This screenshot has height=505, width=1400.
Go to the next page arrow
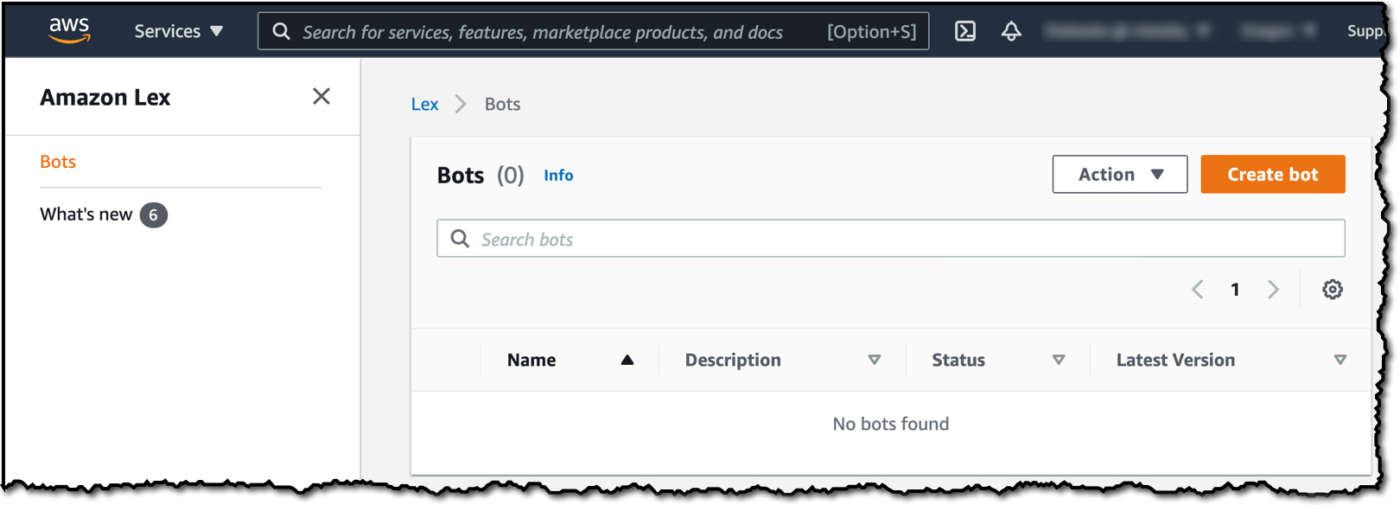[1273, 289]
